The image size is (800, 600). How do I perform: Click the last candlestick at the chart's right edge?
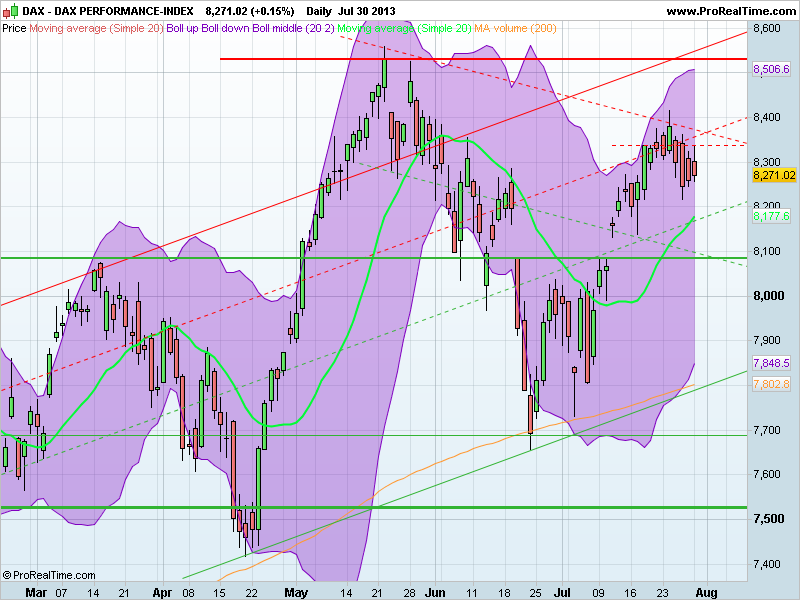pyautogui.click(x=694, y=167)
